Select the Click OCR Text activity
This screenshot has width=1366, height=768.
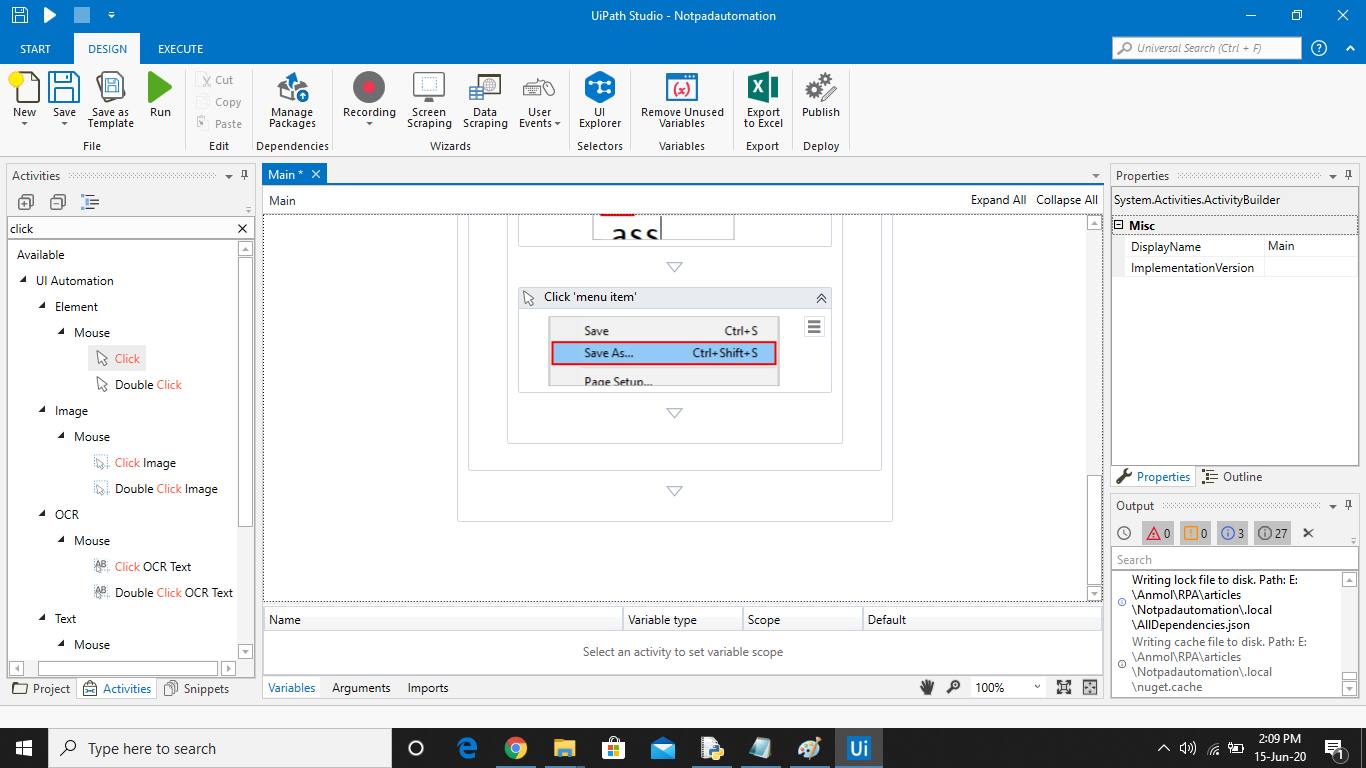(x=142, y=567)
